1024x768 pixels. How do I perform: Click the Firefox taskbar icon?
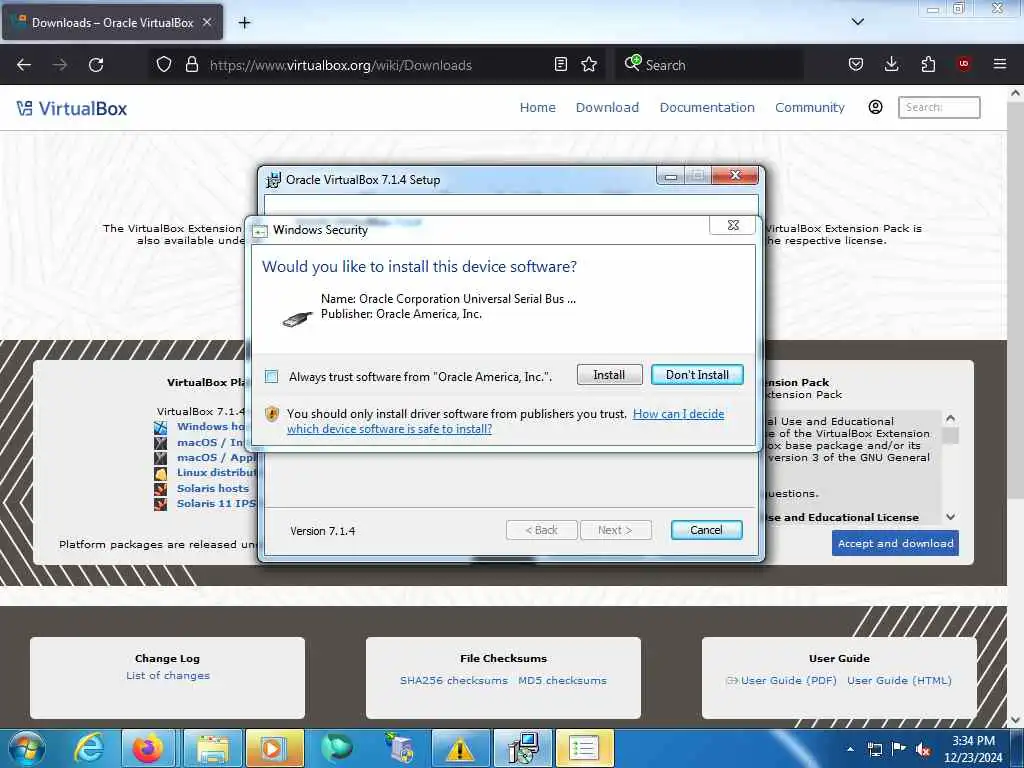148,748
